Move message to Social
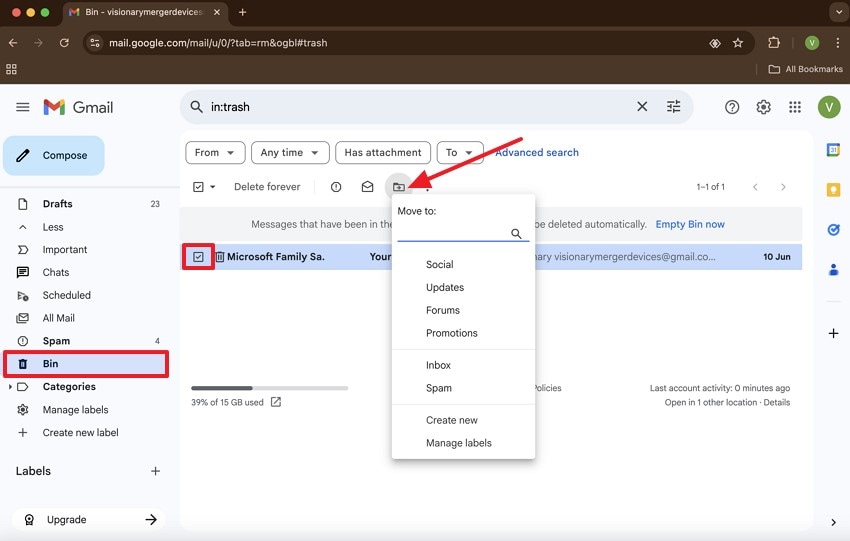850x541 pixels. coord(440,265)
